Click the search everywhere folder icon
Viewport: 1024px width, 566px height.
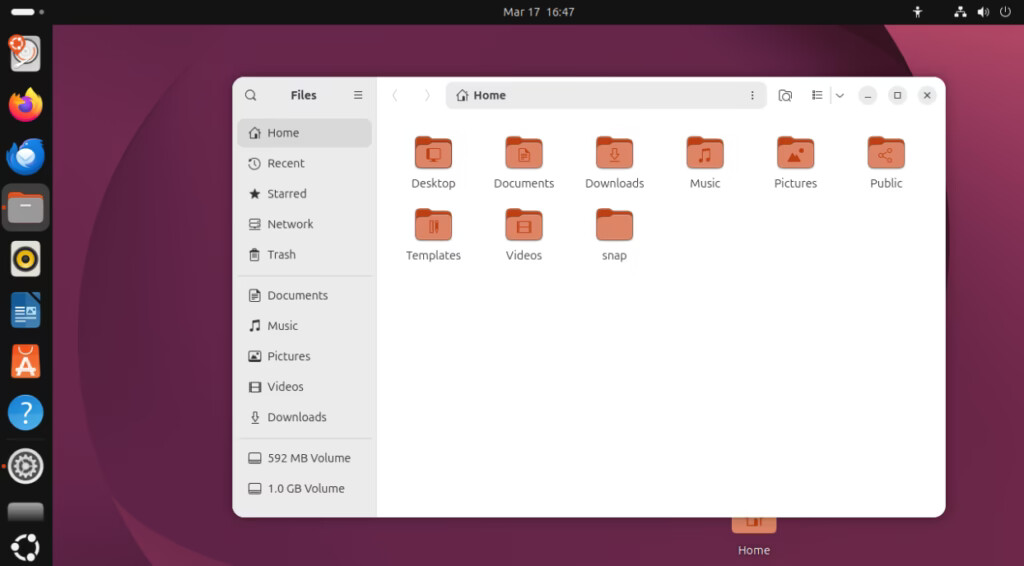[785, 95]
